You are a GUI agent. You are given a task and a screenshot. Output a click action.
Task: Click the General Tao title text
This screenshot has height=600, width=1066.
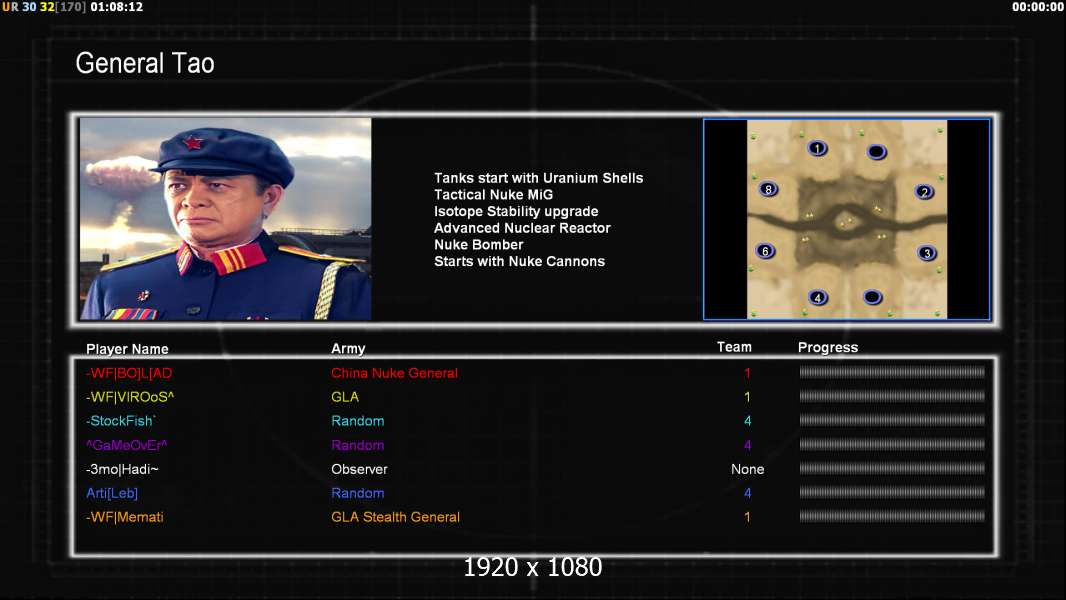click(145, 63)
